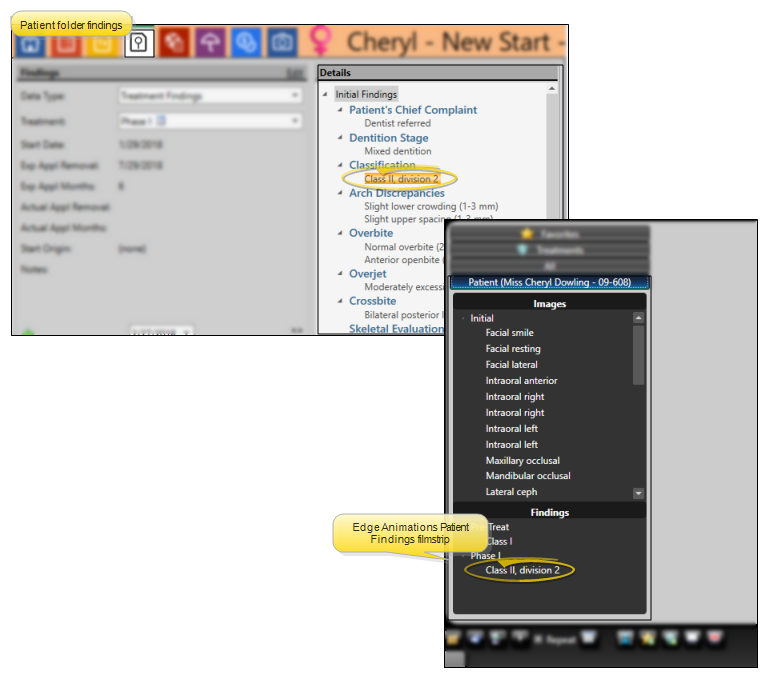The width and height of the screenshot is (770, 680).
Task: Open the blue camera imaging icon
Action: [282, 42]
